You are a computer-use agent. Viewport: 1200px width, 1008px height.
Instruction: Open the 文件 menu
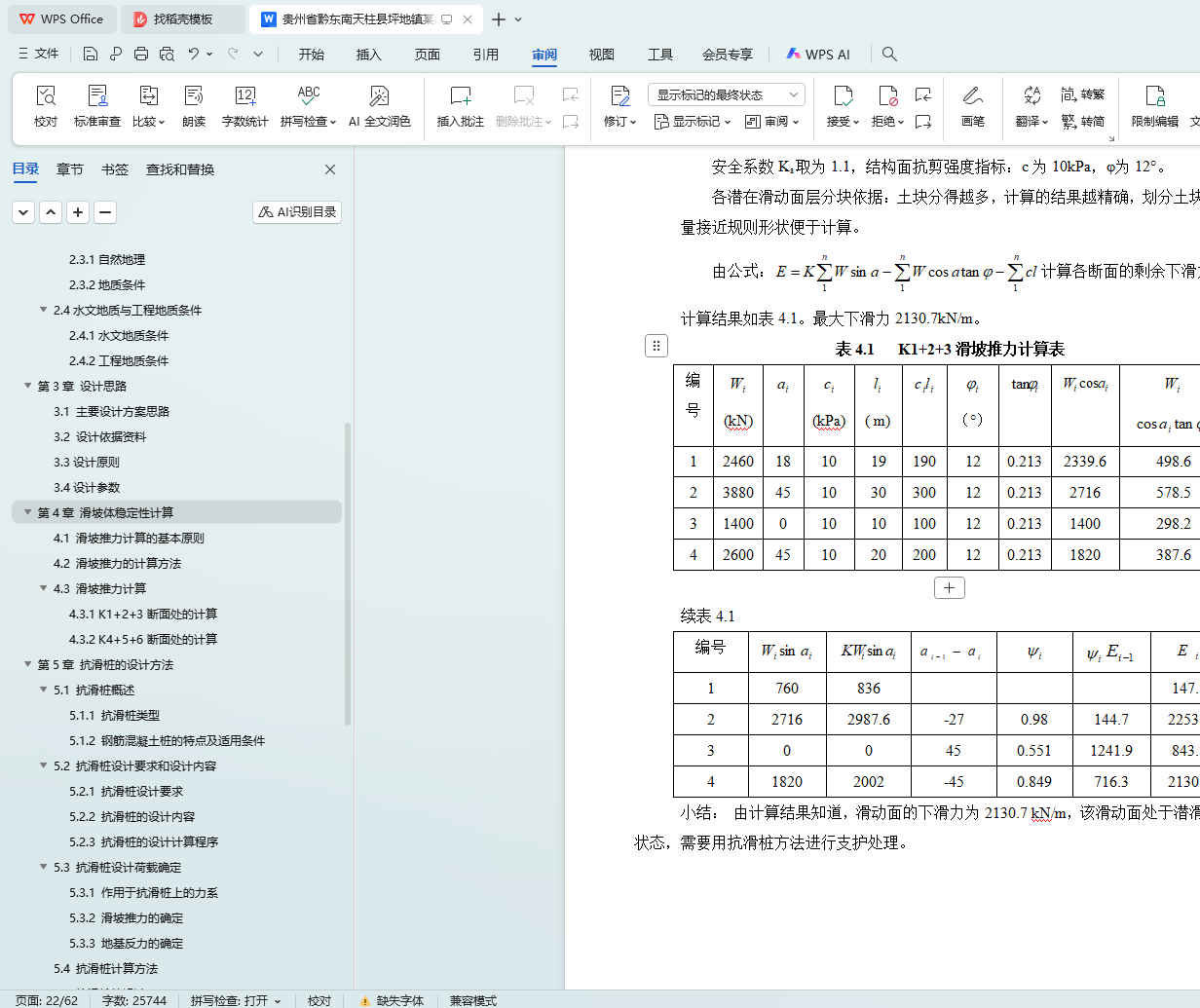click(x=38, y=55)
